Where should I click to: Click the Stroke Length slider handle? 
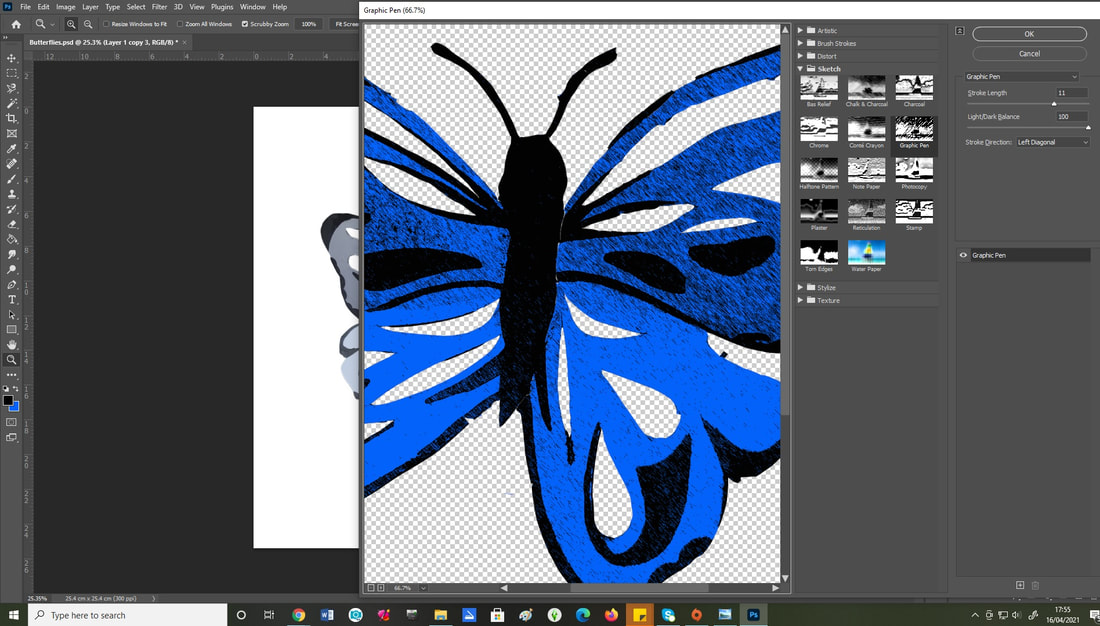click(x=1054, y=103)
